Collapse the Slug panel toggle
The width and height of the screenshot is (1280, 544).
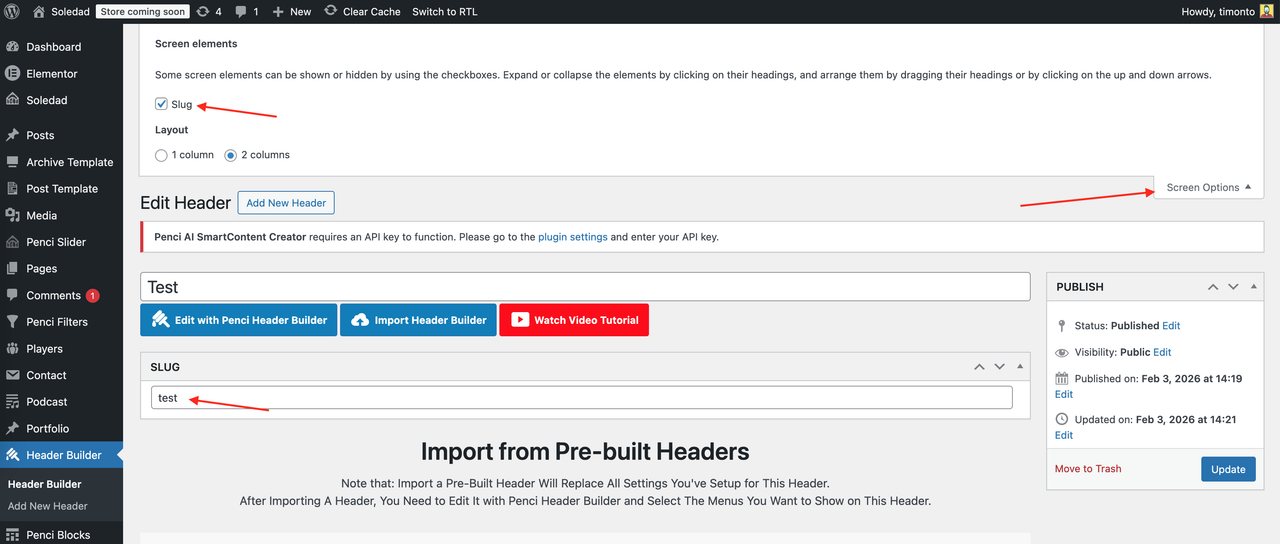(x=1020, y=367)
